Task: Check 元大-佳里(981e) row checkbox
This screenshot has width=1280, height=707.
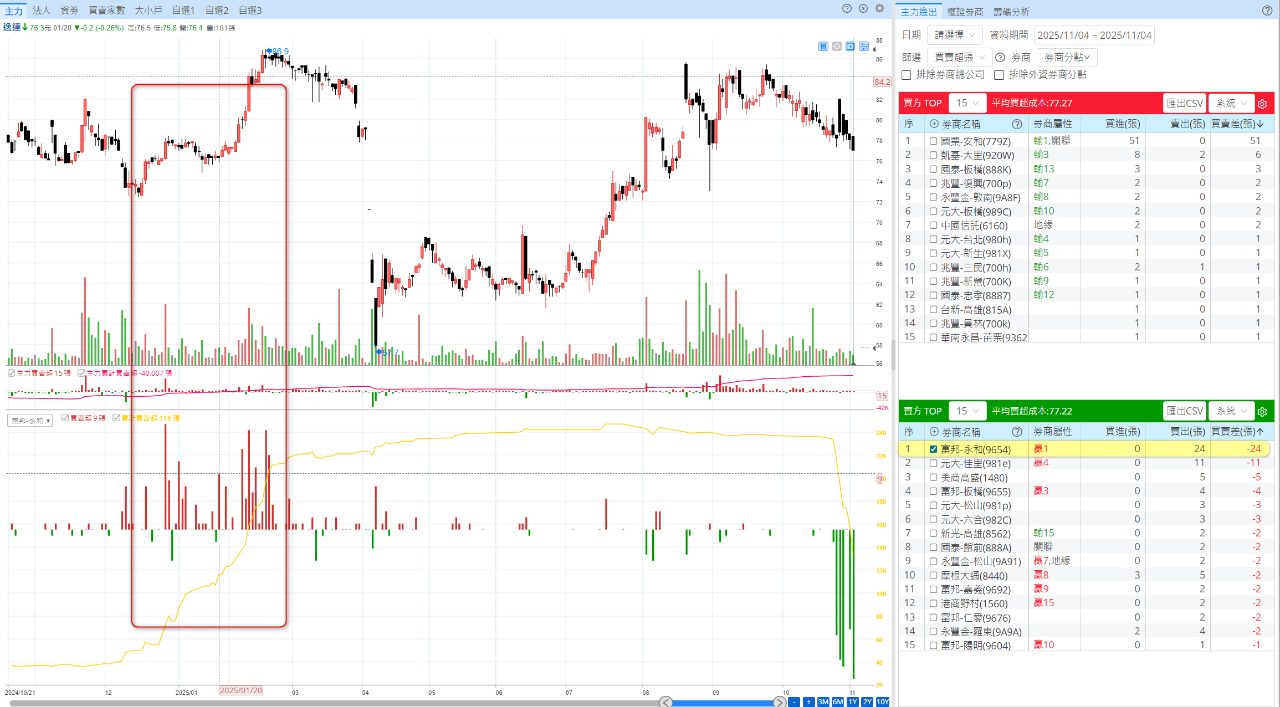Action: [934, 464]
